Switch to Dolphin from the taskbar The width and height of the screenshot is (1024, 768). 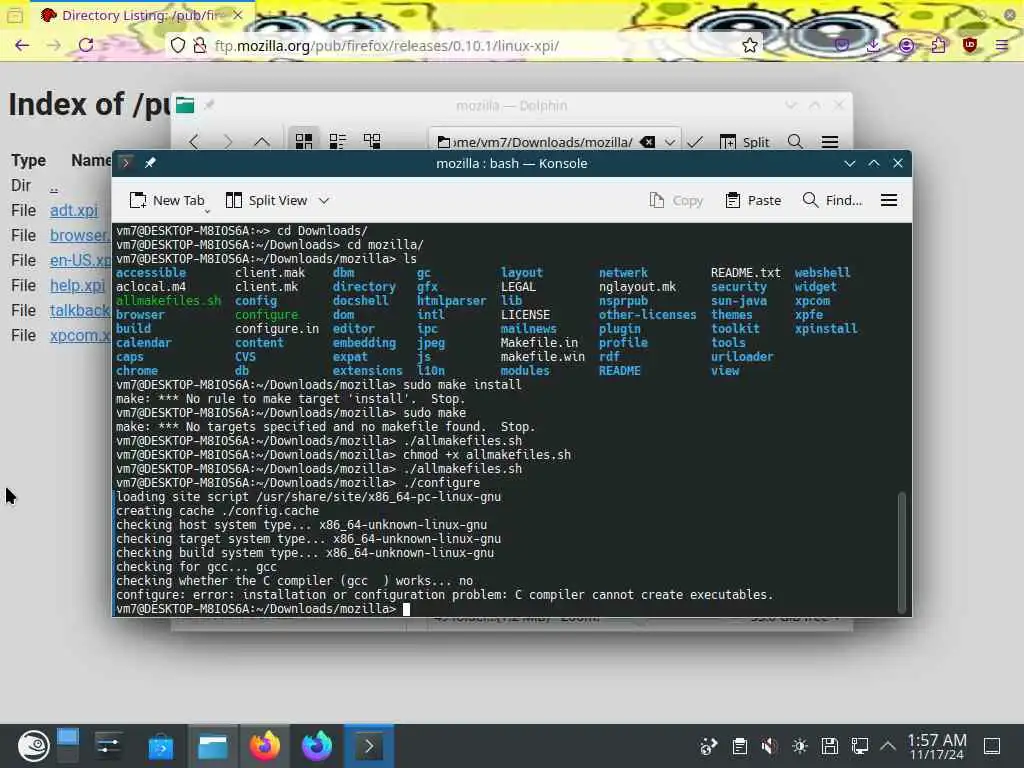213,746
